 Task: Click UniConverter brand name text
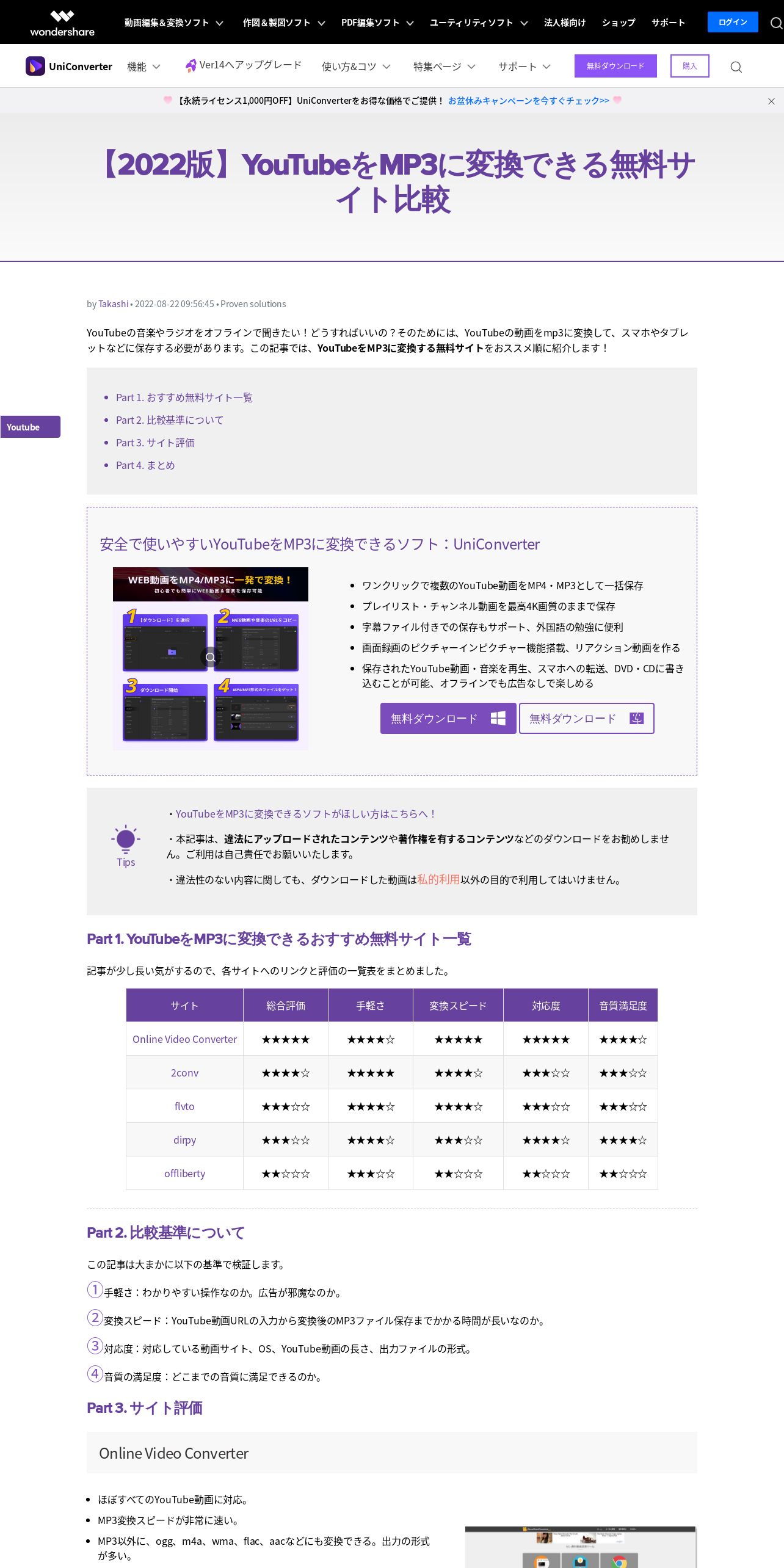(81, 67)
